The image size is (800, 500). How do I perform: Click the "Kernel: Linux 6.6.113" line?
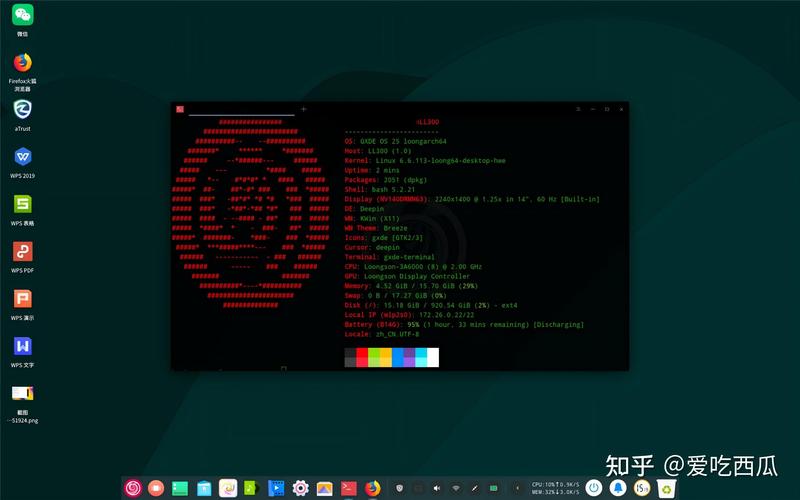point(425,161)
